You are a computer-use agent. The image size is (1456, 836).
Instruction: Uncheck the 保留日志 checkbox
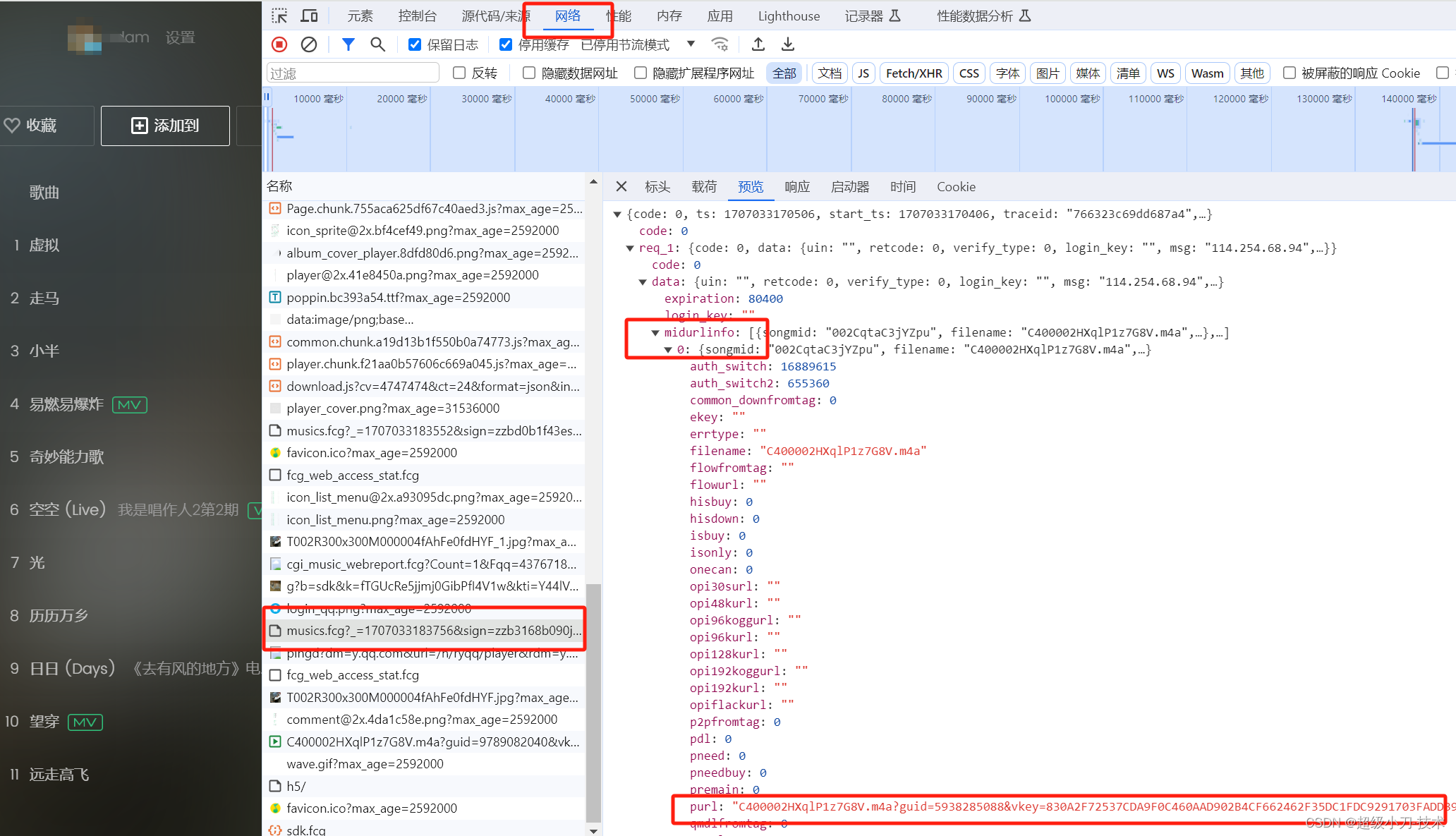point(415,44)
